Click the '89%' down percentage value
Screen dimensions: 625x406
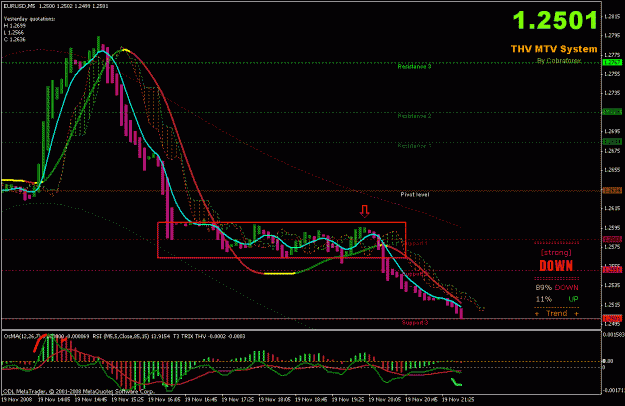coord(543,287)
